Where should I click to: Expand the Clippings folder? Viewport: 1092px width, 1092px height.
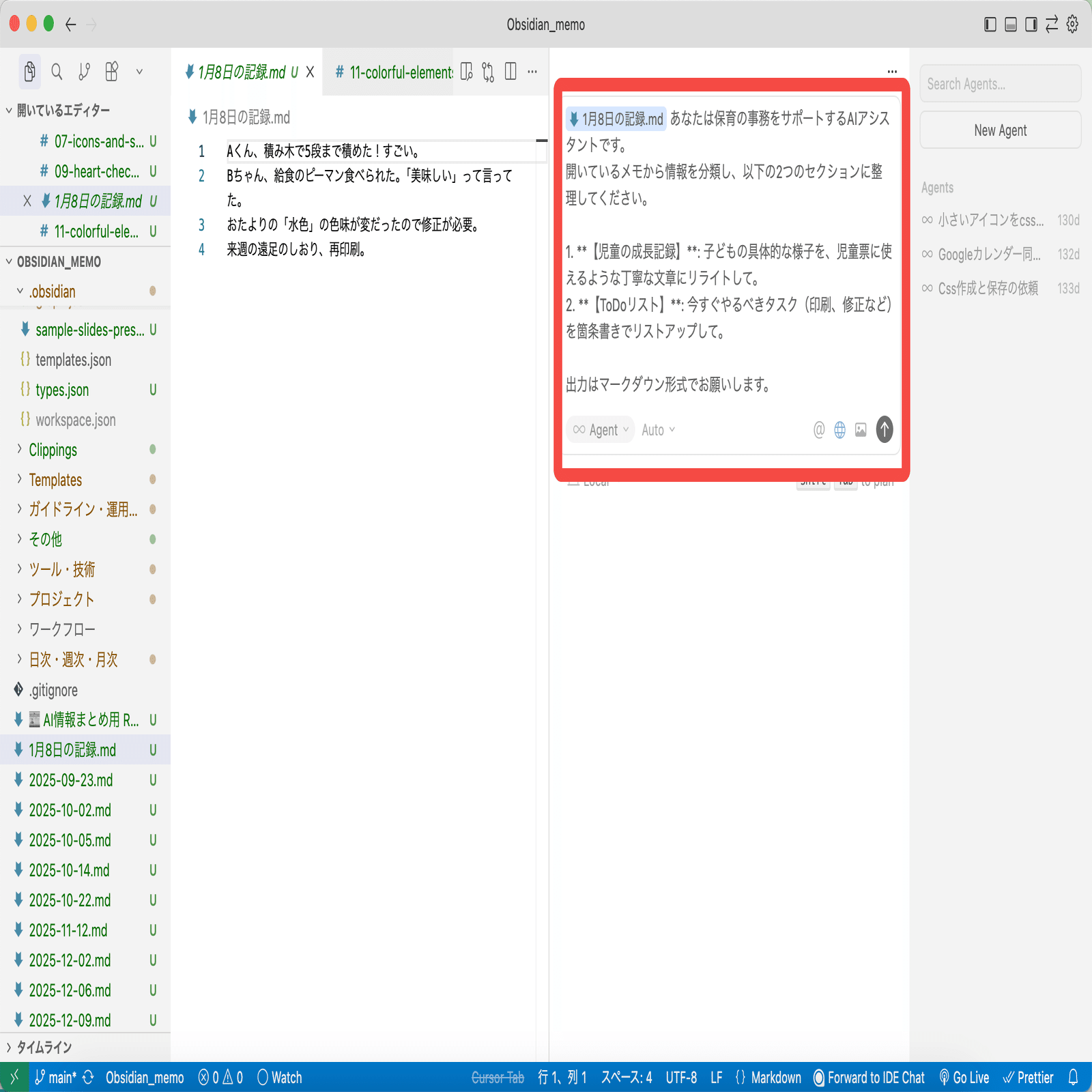(53, 450)
